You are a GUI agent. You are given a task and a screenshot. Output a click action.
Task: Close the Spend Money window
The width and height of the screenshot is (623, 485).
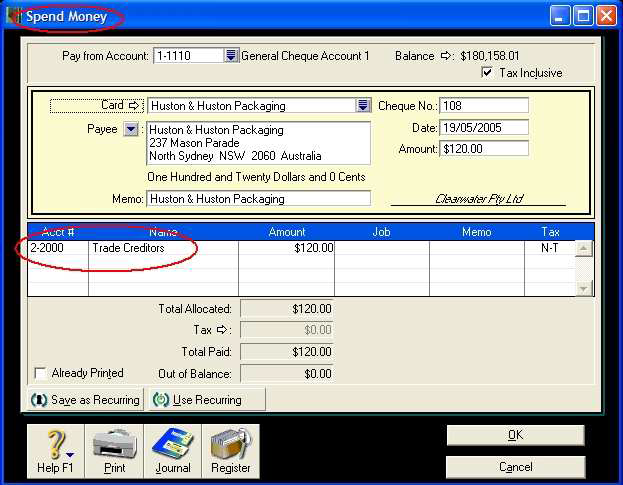[606, 16]
